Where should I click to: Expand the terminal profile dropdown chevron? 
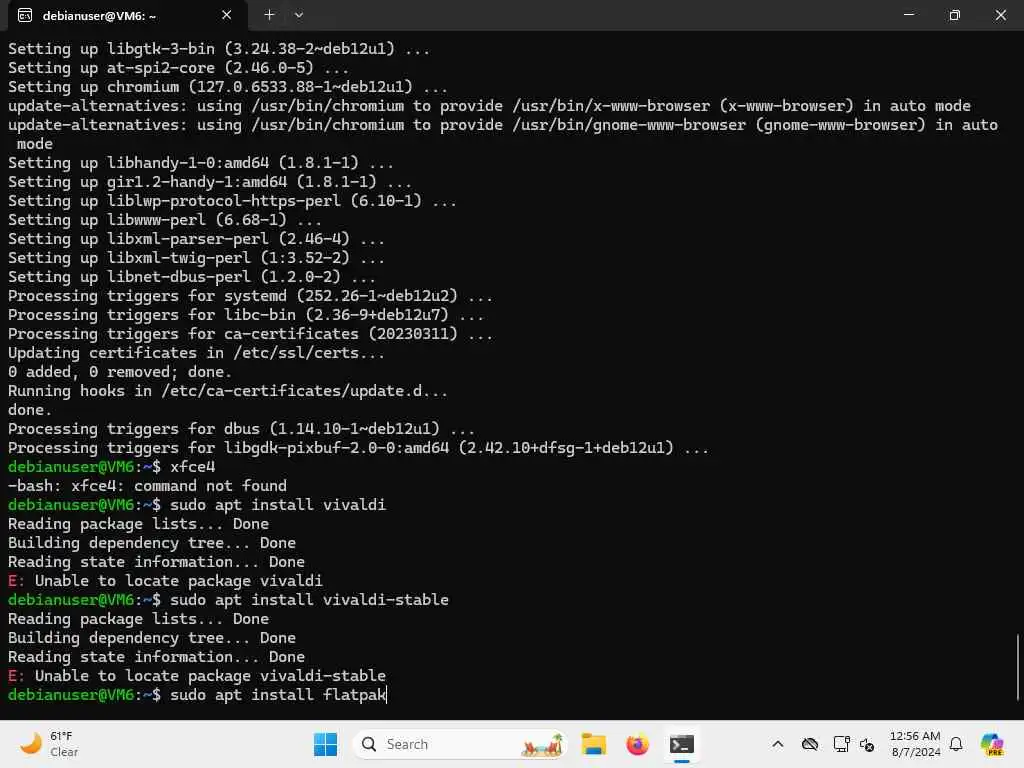point(298,15)
